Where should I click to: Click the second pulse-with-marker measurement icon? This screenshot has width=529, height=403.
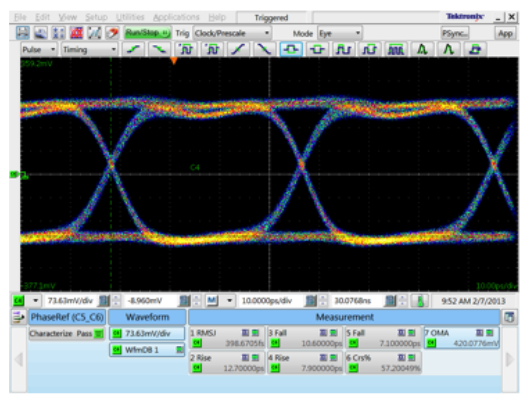(212, 50)
